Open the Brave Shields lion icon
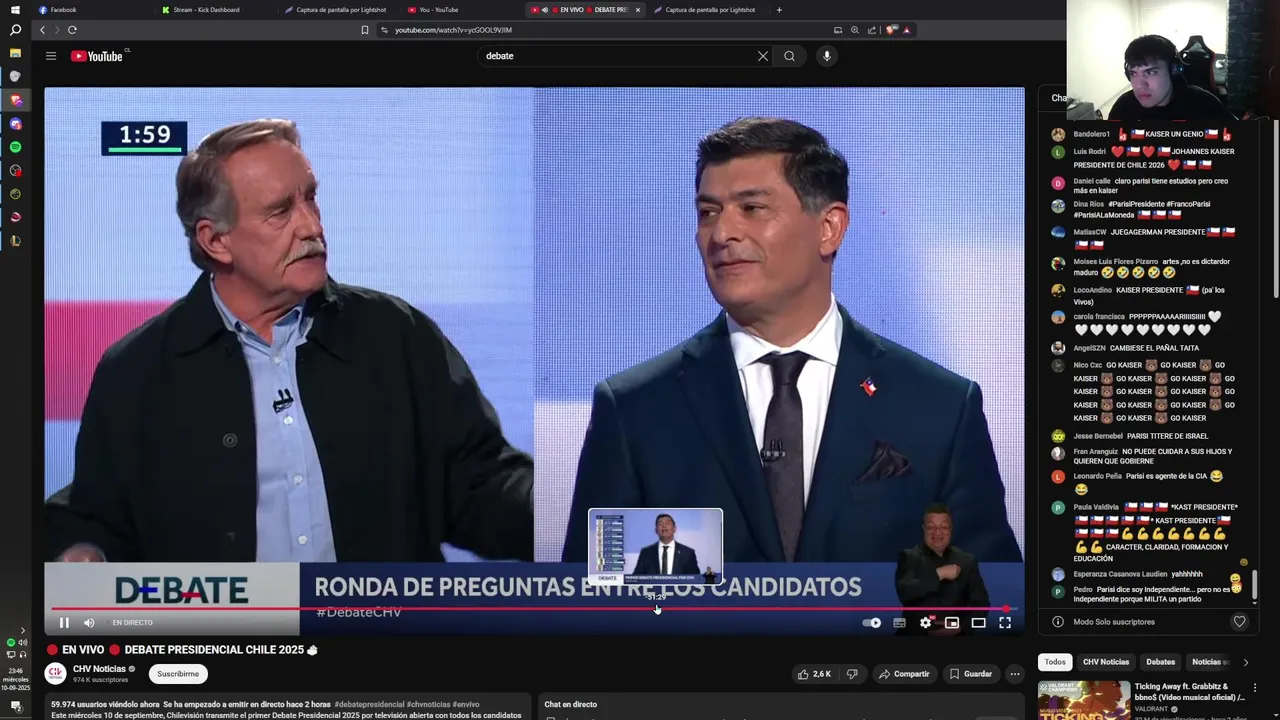The width and height of the screenshot is (1280, 720). point(891,30)
